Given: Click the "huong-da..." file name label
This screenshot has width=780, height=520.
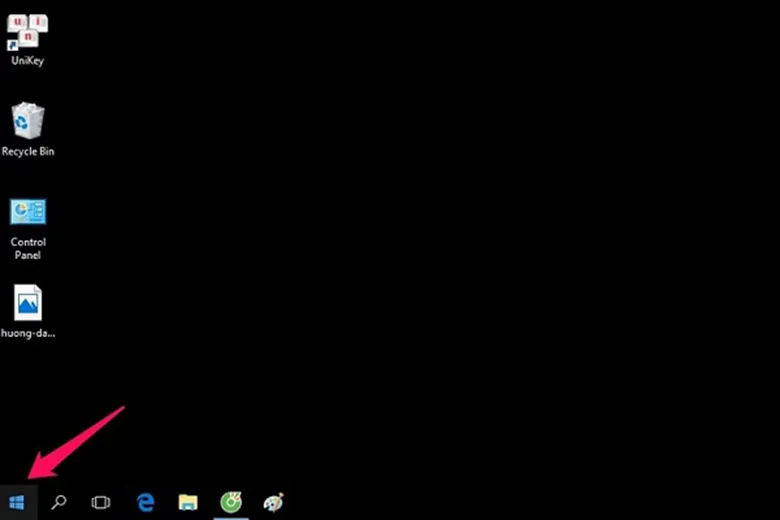Looking at the screenshot, I should point(28,333).
